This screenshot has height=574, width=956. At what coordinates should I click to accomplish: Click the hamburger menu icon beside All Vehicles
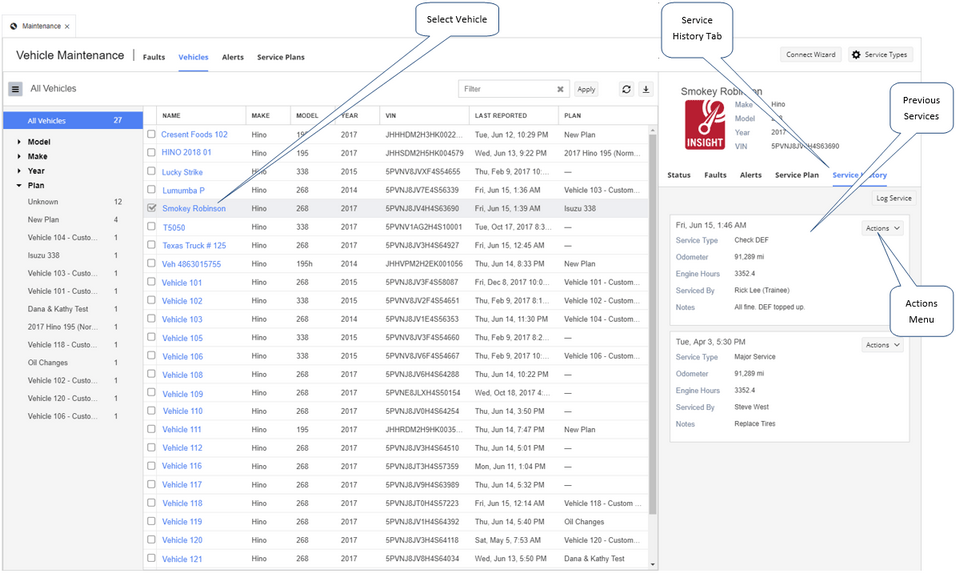(x=15, y=89)
